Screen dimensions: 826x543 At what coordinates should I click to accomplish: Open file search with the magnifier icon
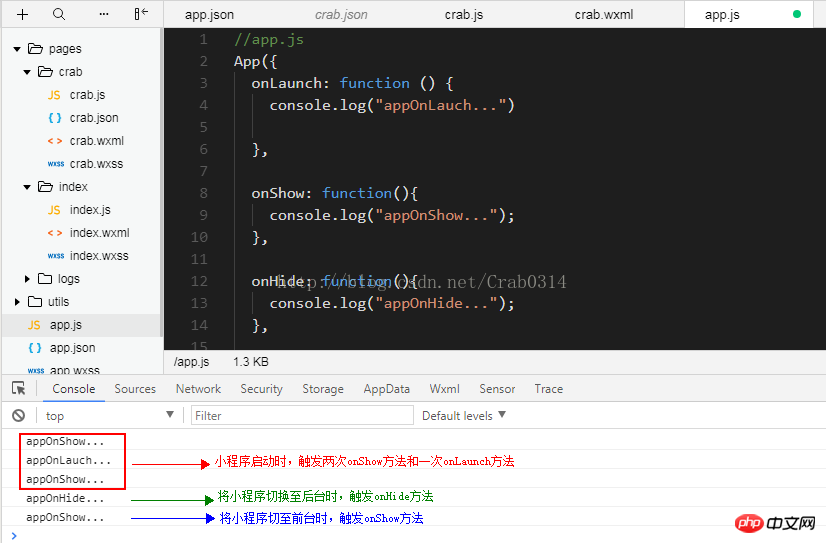click(x=59, y=14)
